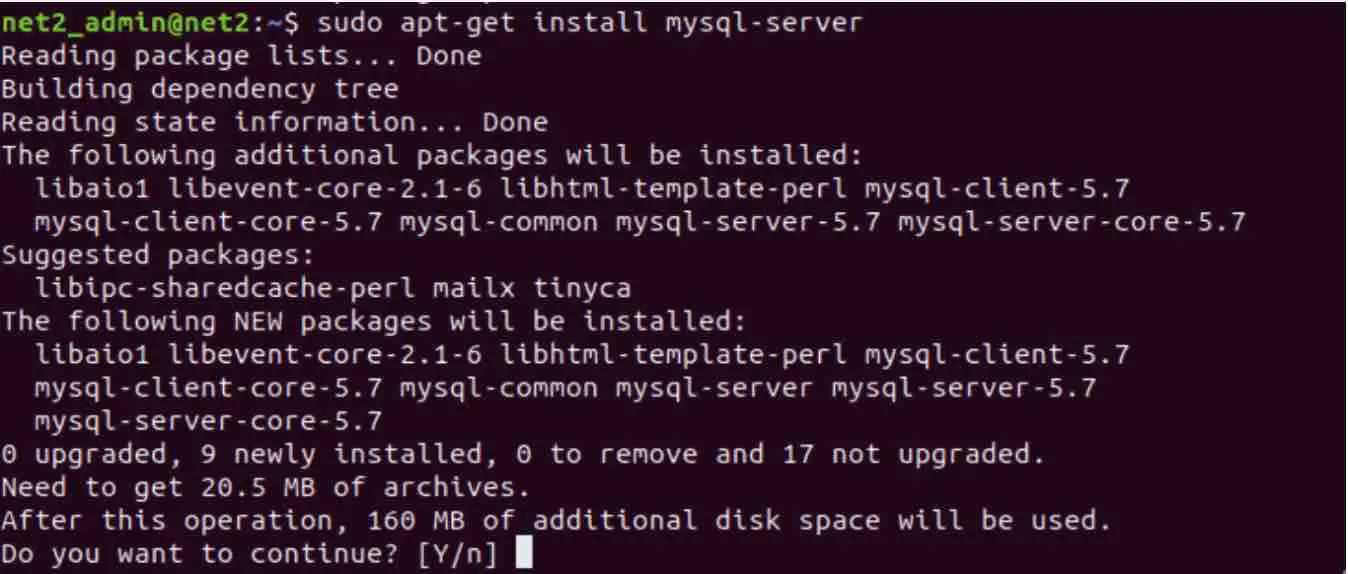
Task: Click 'mailx' in the suggested packages line
Action: click(474, 288)
